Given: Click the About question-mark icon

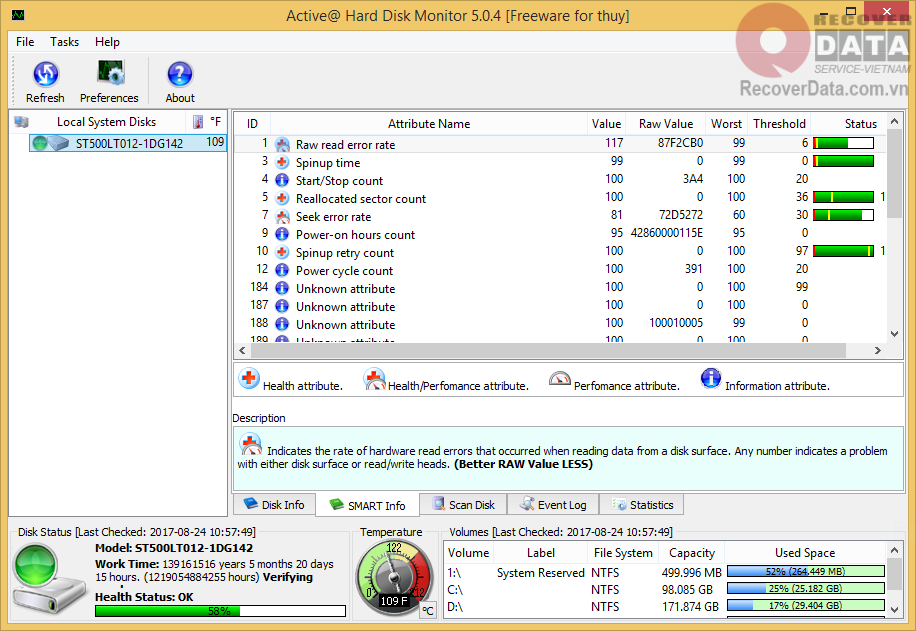Looking at the screenshot, I should coord(180,74).
